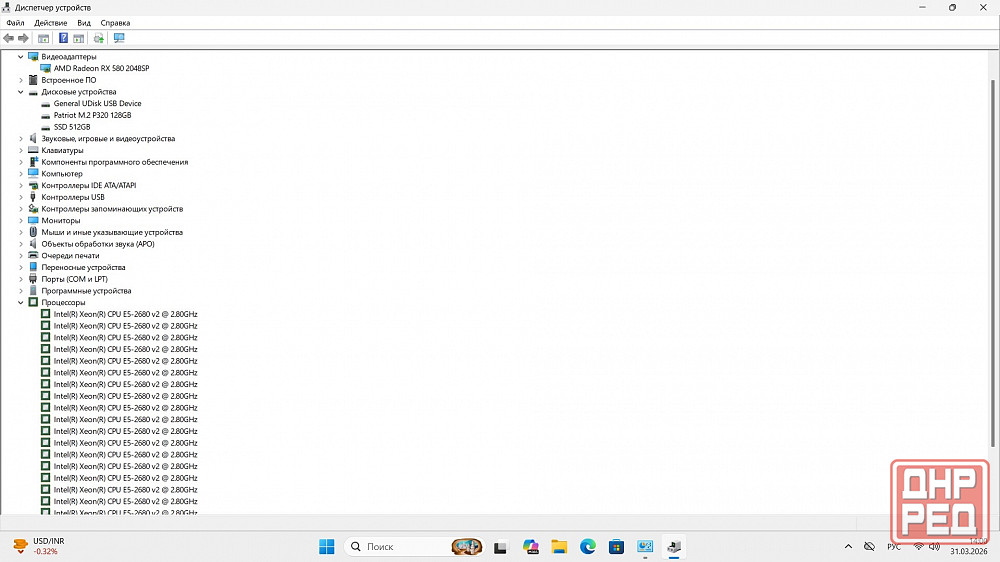Expand the Контроллеры USB category
The image size is (1000, 562).
[20, 197]
